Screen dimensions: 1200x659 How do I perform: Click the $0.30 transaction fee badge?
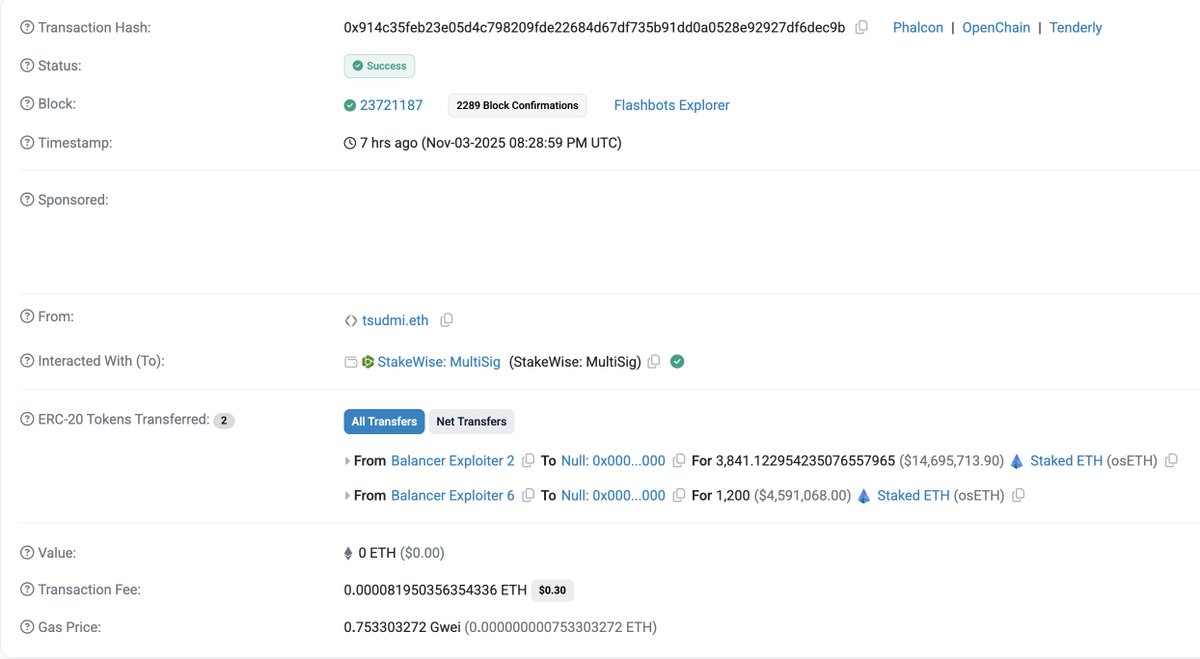(552, 590)
